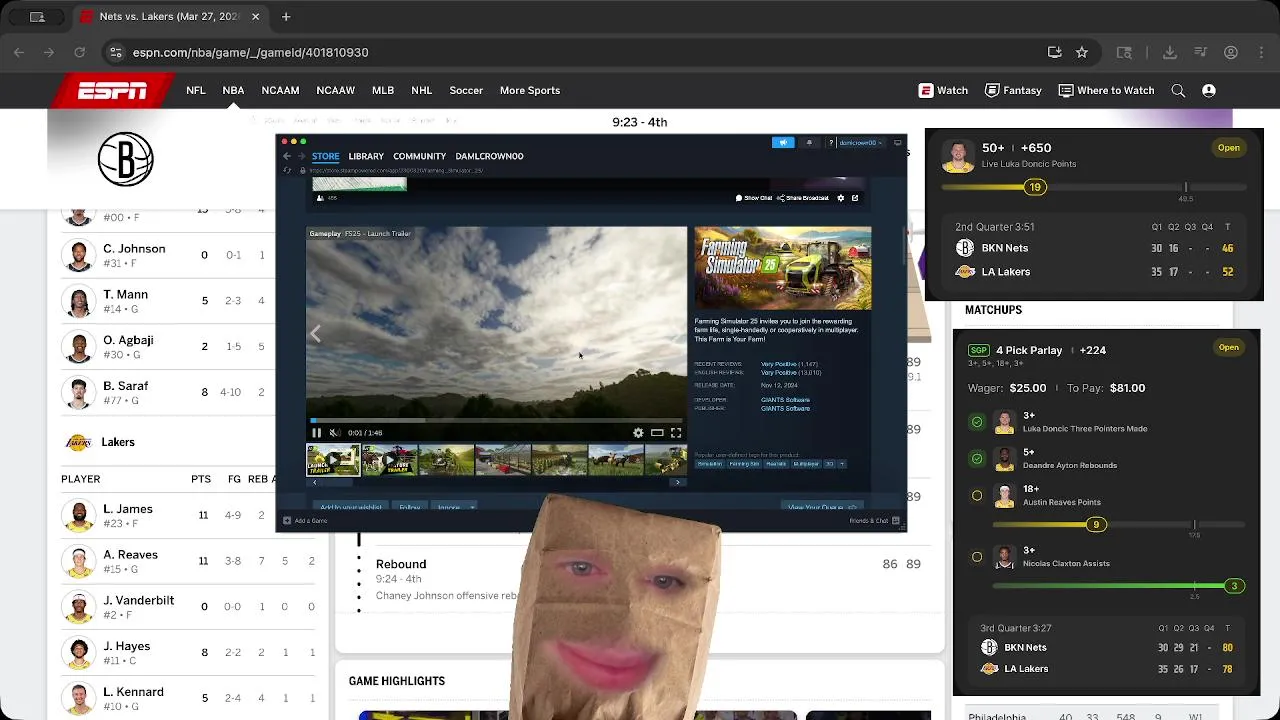Click Simulation tag in Steam
Screen dimensions: 1280x720
click(709, 464)
